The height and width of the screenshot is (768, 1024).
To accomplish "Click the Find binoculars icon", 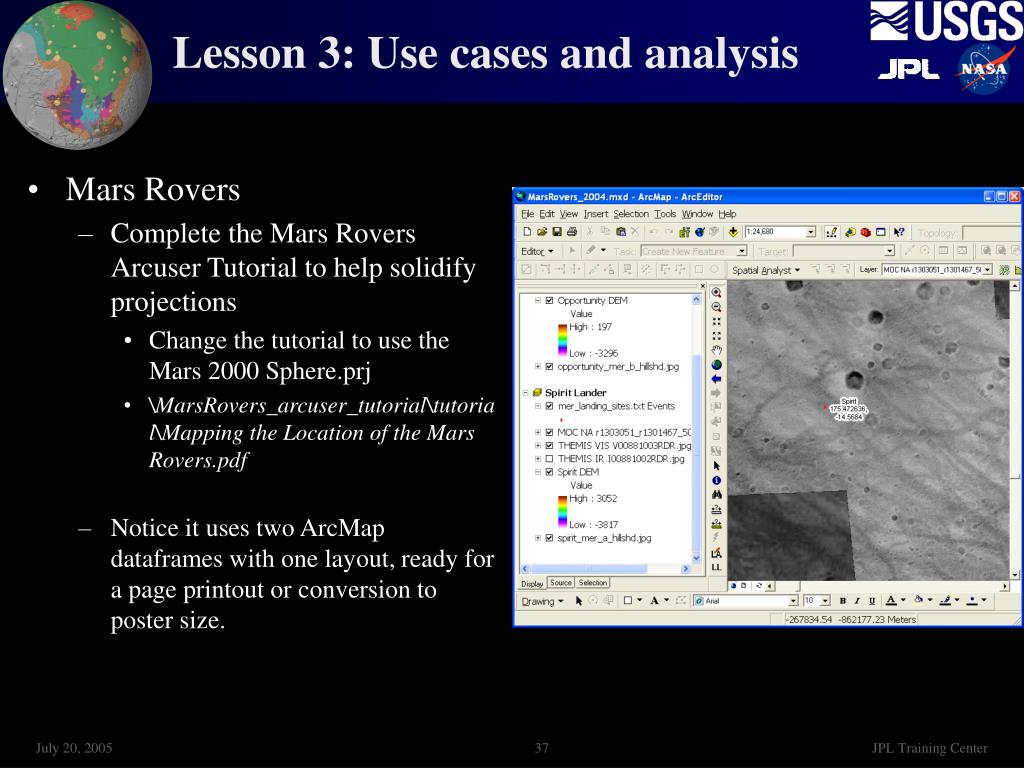I will click(x=716, y=494).
